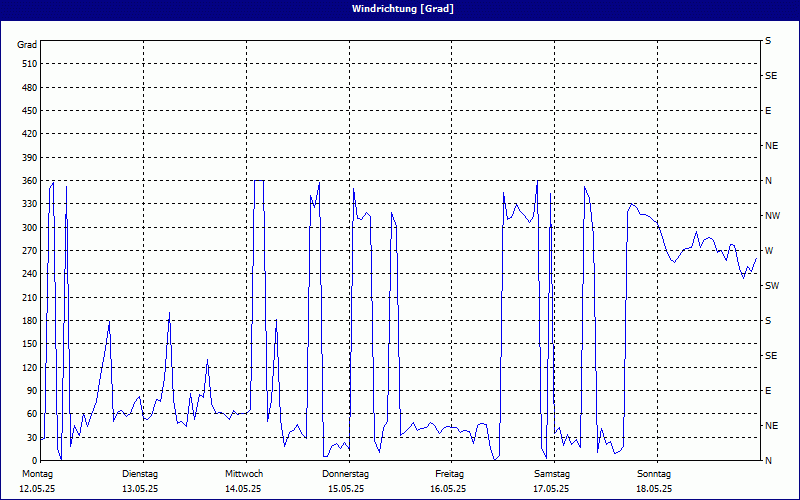Pick the 90 degree axis value
Image resolution: width=800 pixels, height=500 pixels.
click(x=30, y=391)
